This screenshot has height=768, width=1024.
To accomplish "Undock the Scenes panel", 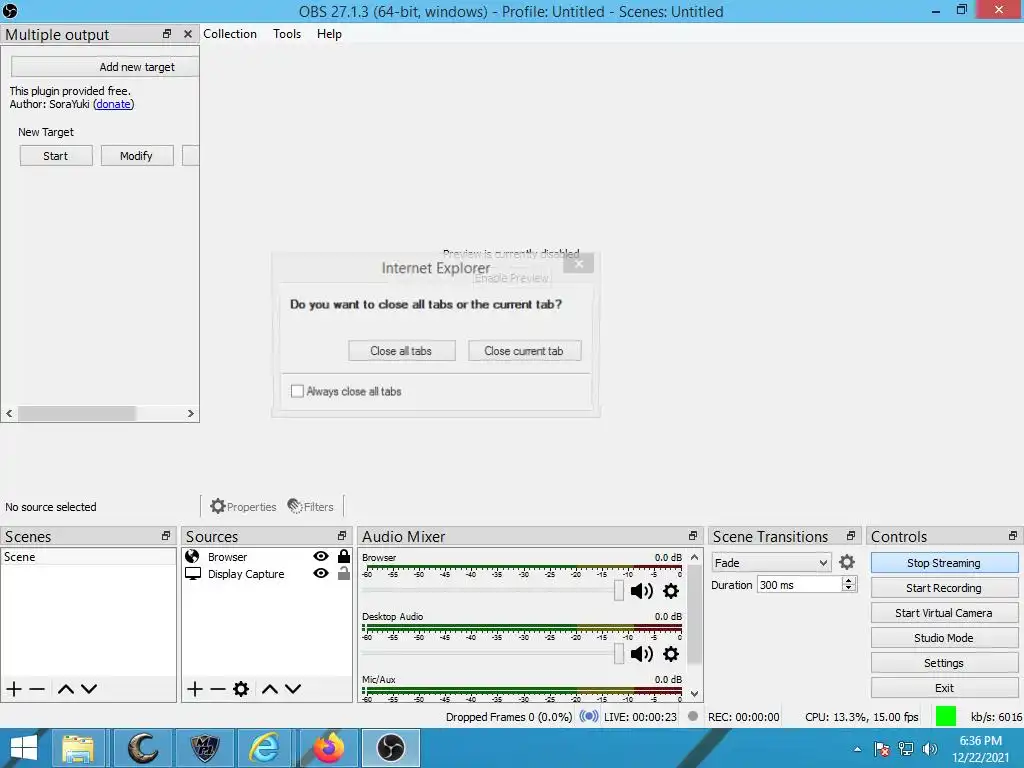I will tap(166, 536).
